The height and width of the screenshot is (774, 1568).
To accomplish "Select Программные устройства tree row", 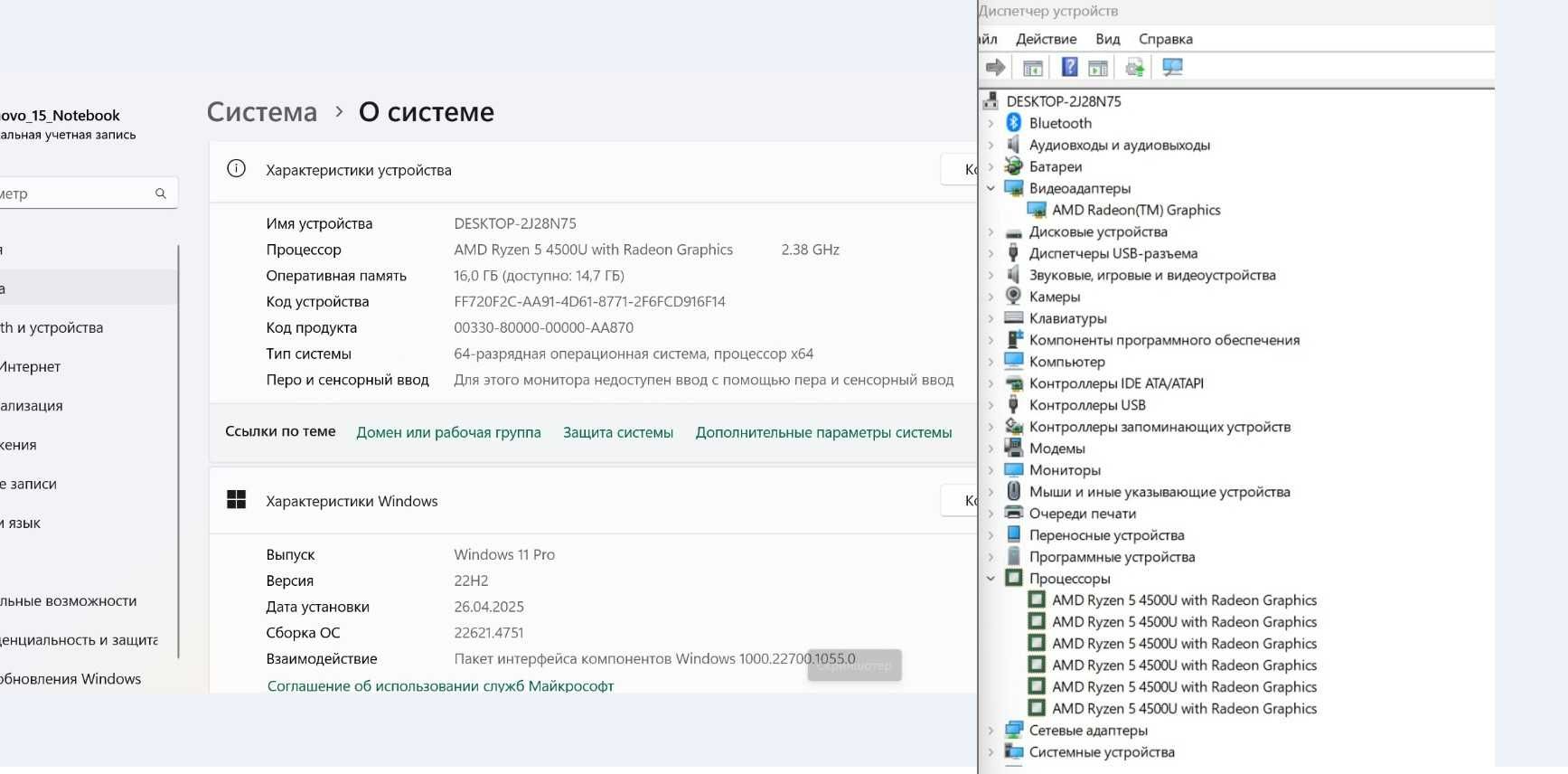I will (x=1112, y=557).
